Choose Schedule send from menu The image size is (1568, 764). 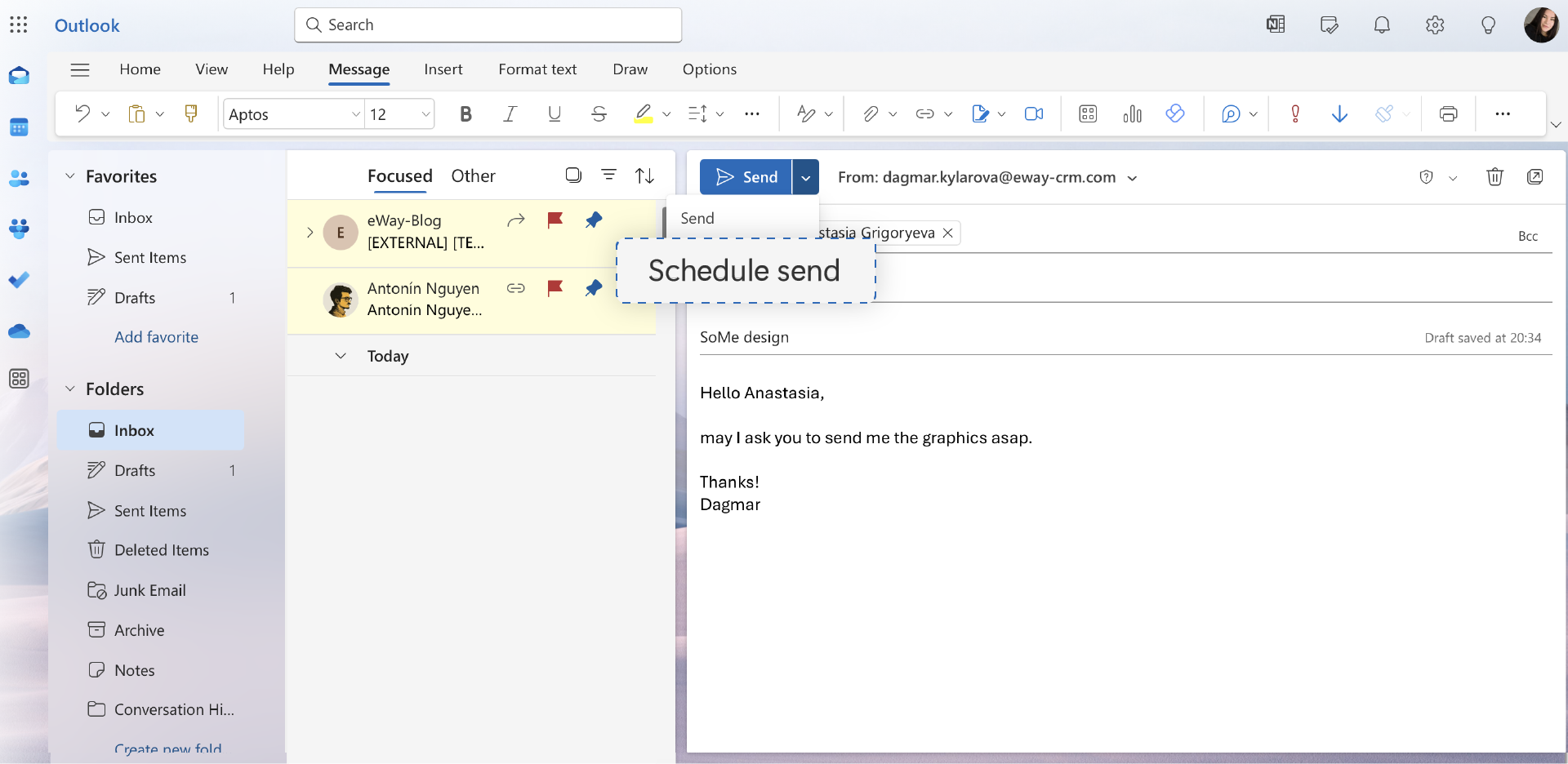pos(744,270)
